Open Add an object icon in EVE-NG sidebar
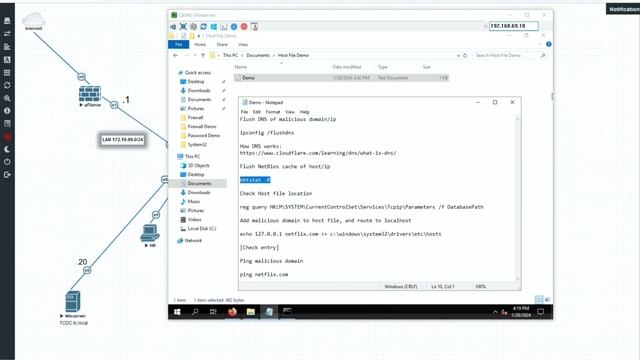640x360 pixels. (7, 20)
